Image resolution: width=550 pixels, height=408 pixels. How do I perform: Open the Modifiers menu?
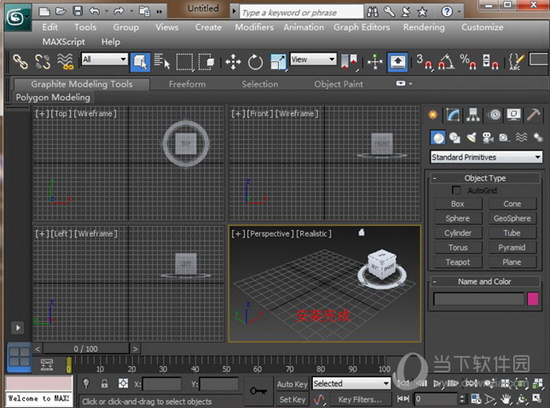click(254, 27)
